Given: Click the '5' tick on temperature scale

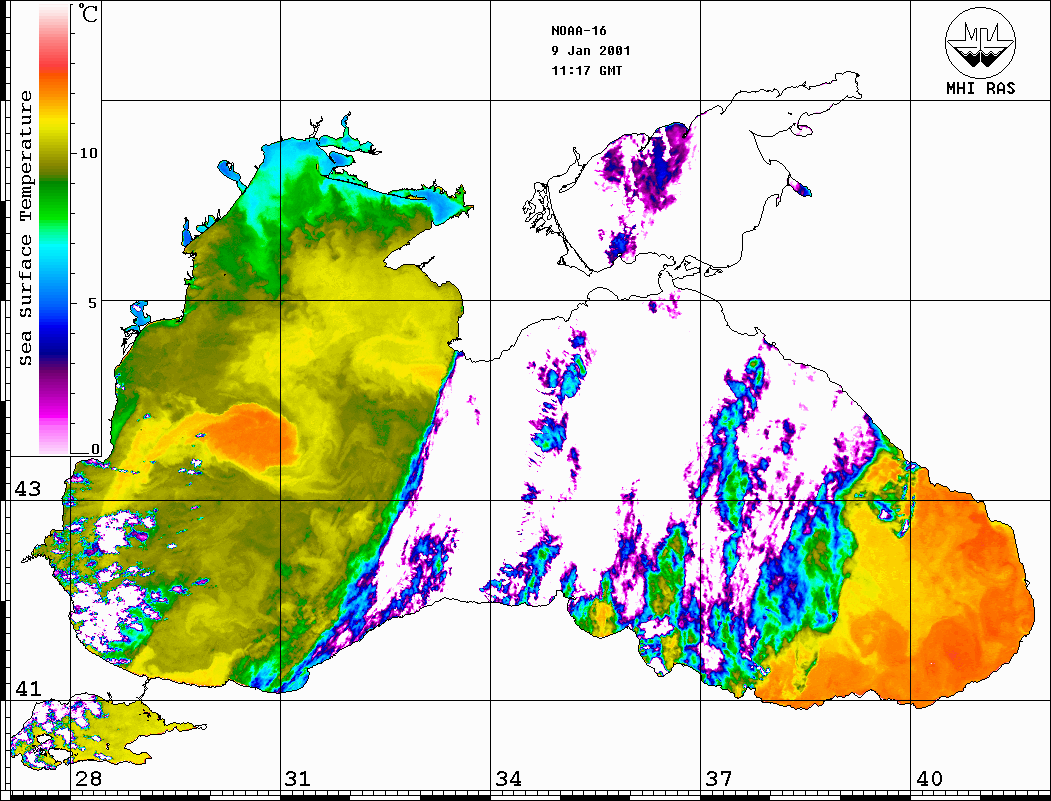Looking at the screenshot, I should coord(93,303).
